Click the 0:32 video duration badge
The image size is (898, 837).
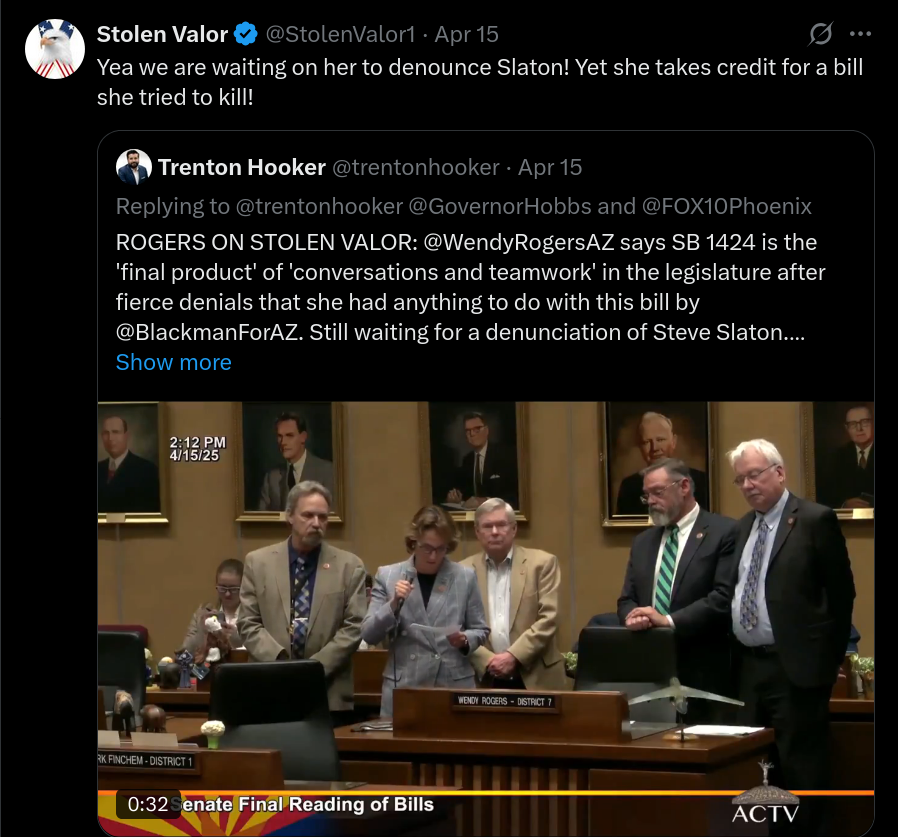[148, 804]
